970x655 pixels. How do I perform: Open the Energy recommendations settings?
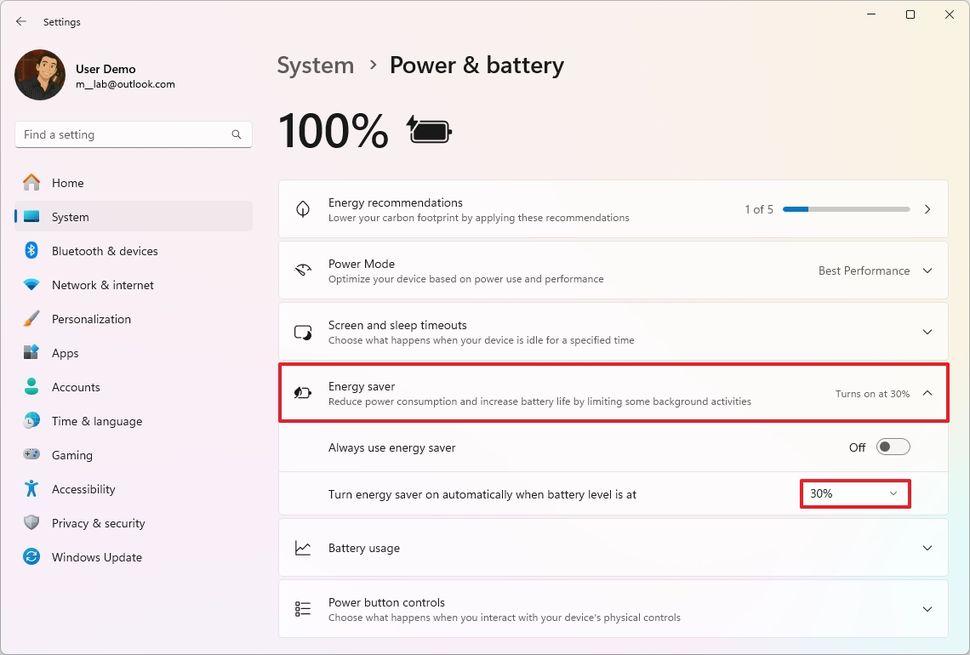(612, 209)
